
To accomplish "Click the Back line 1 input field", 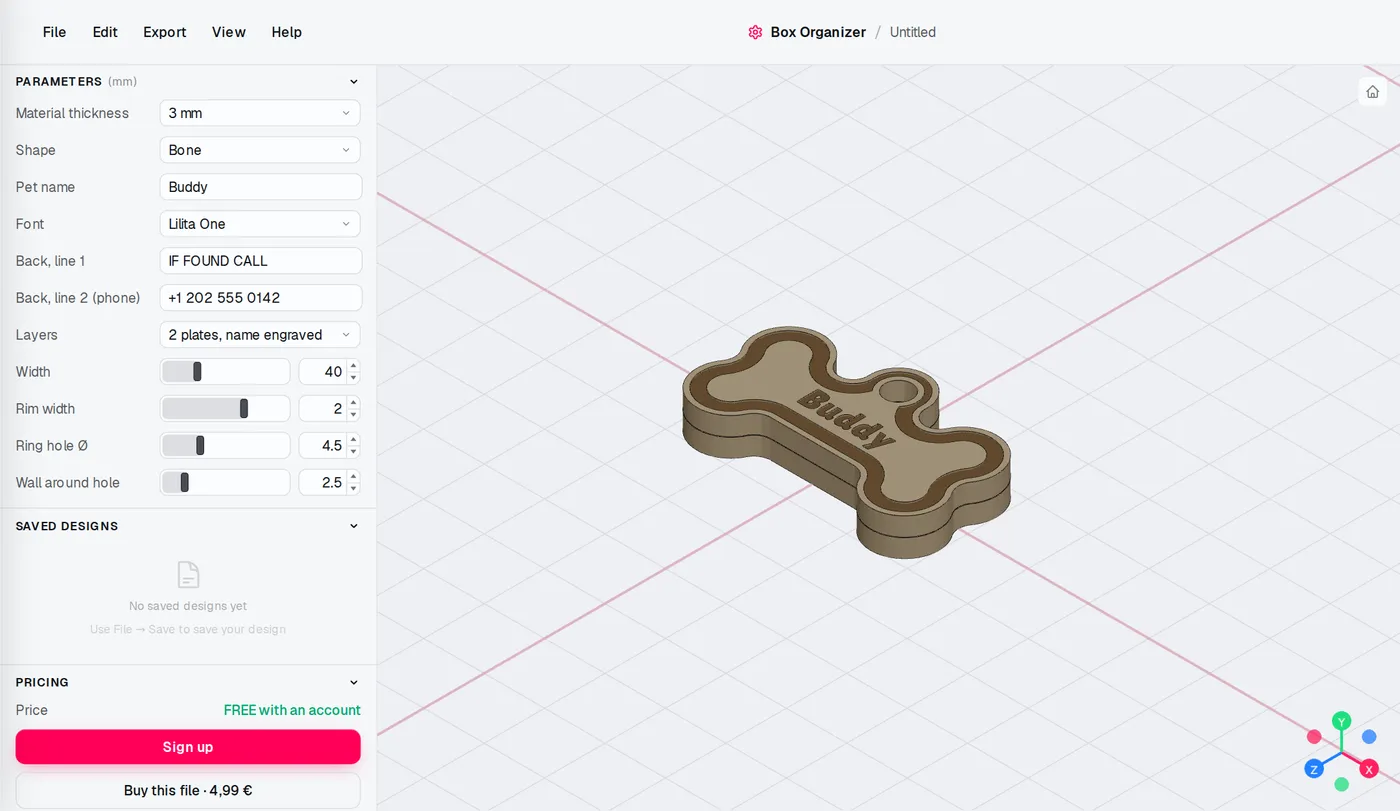I will pyautogui.click(x=260, y=261).
